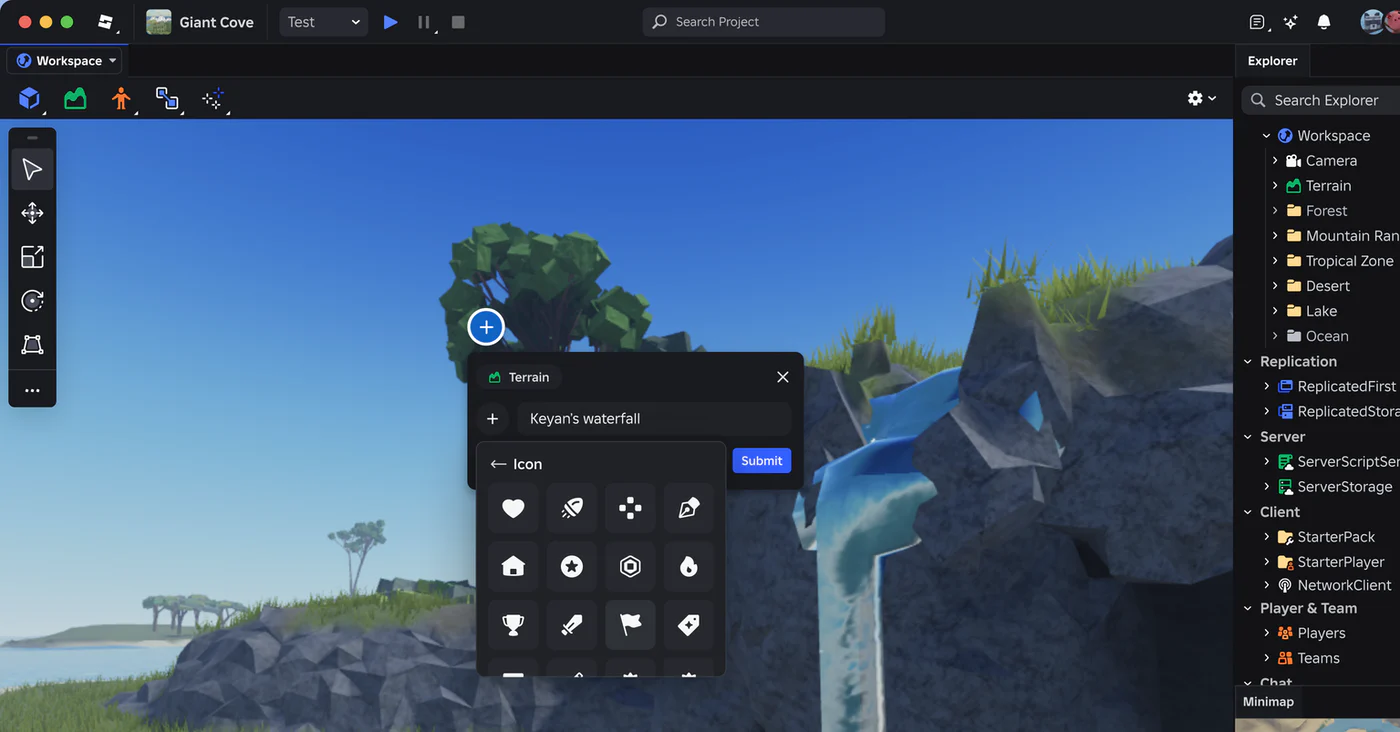Focus the Search Explorer field
The image size is (1400, 732).
pos(1321,100)
